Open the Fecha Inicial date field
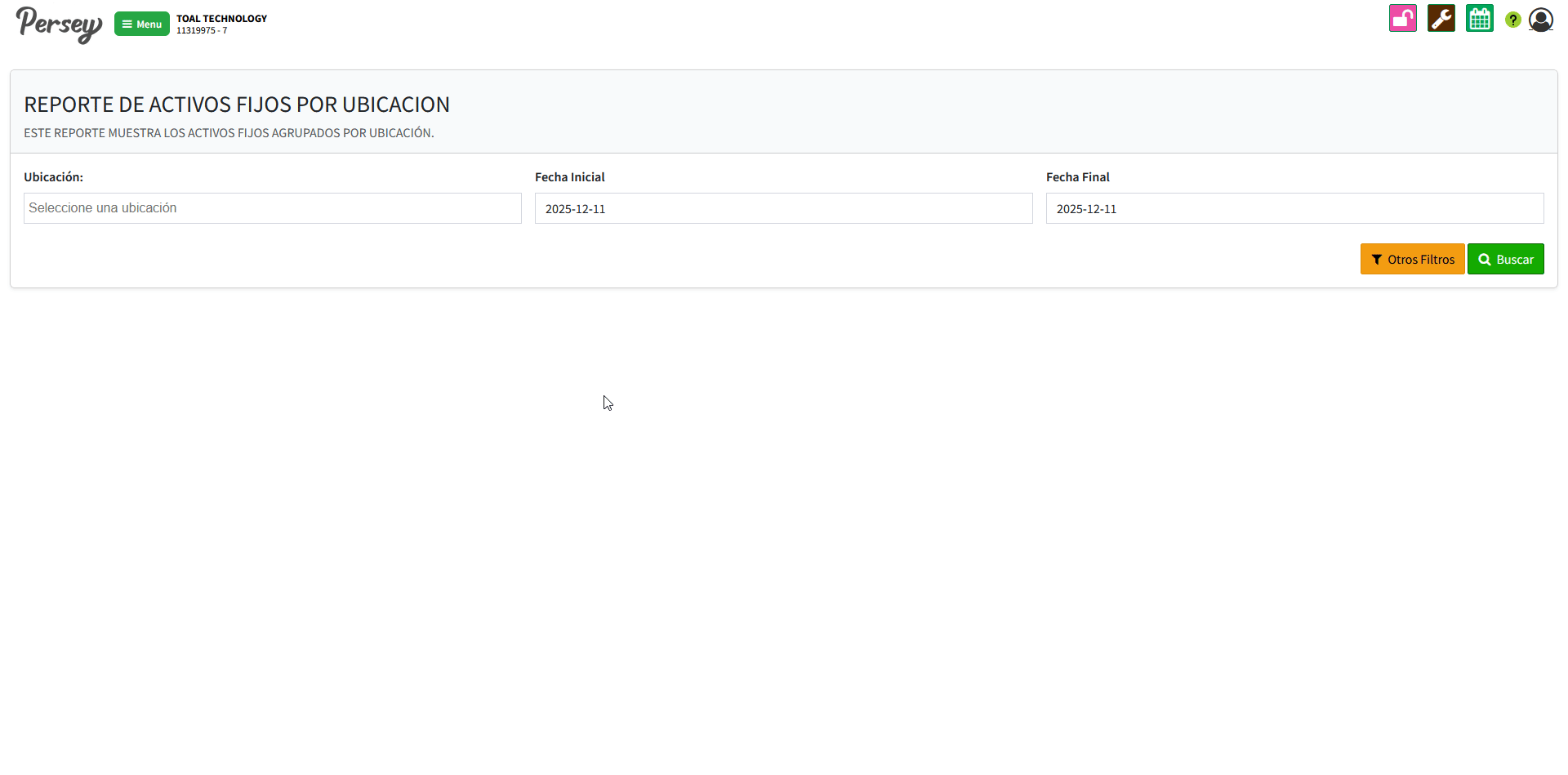 (x=783, y=208)
